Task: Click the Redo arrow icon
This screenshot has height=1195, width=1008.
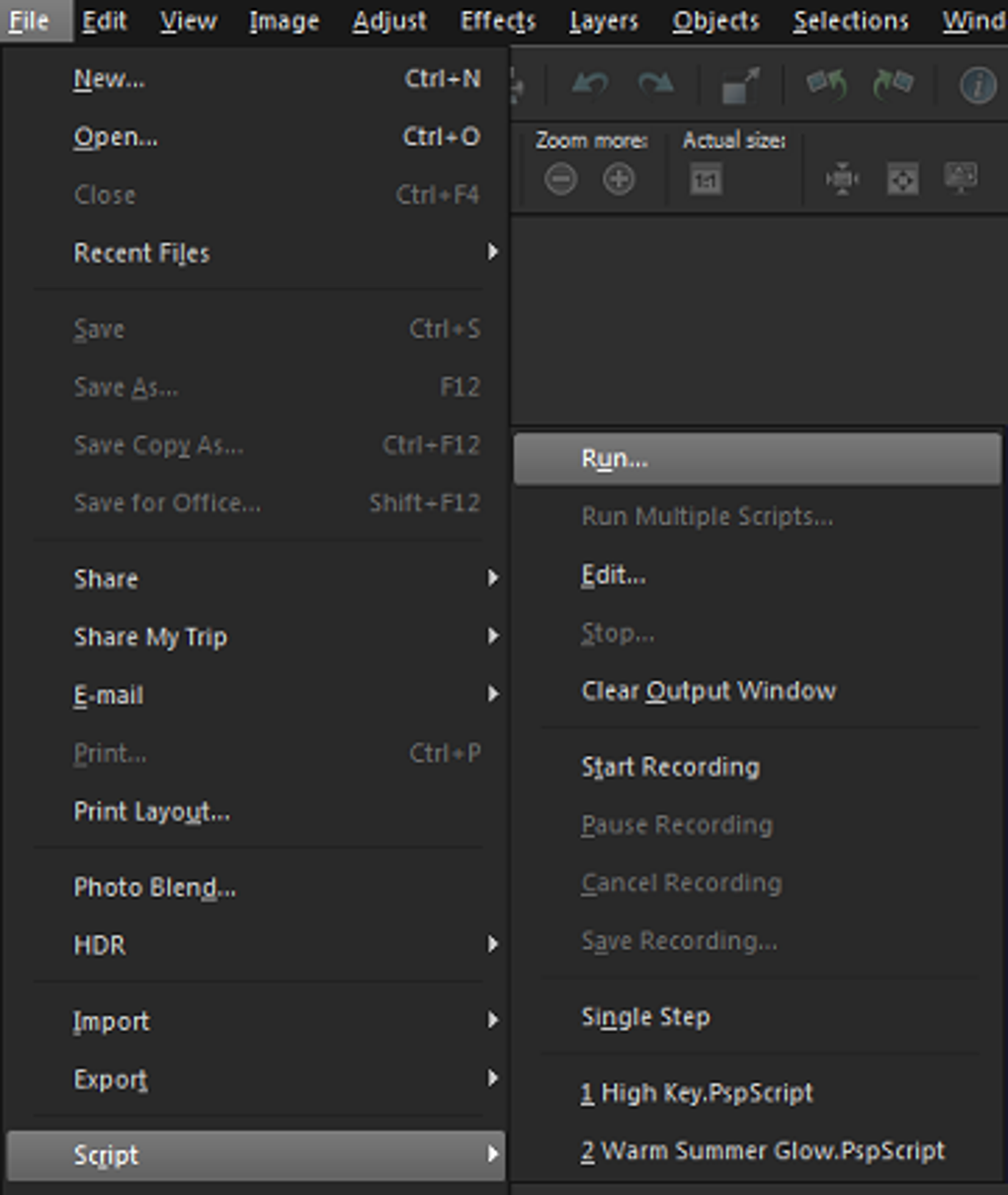Action: click(655, 85)
